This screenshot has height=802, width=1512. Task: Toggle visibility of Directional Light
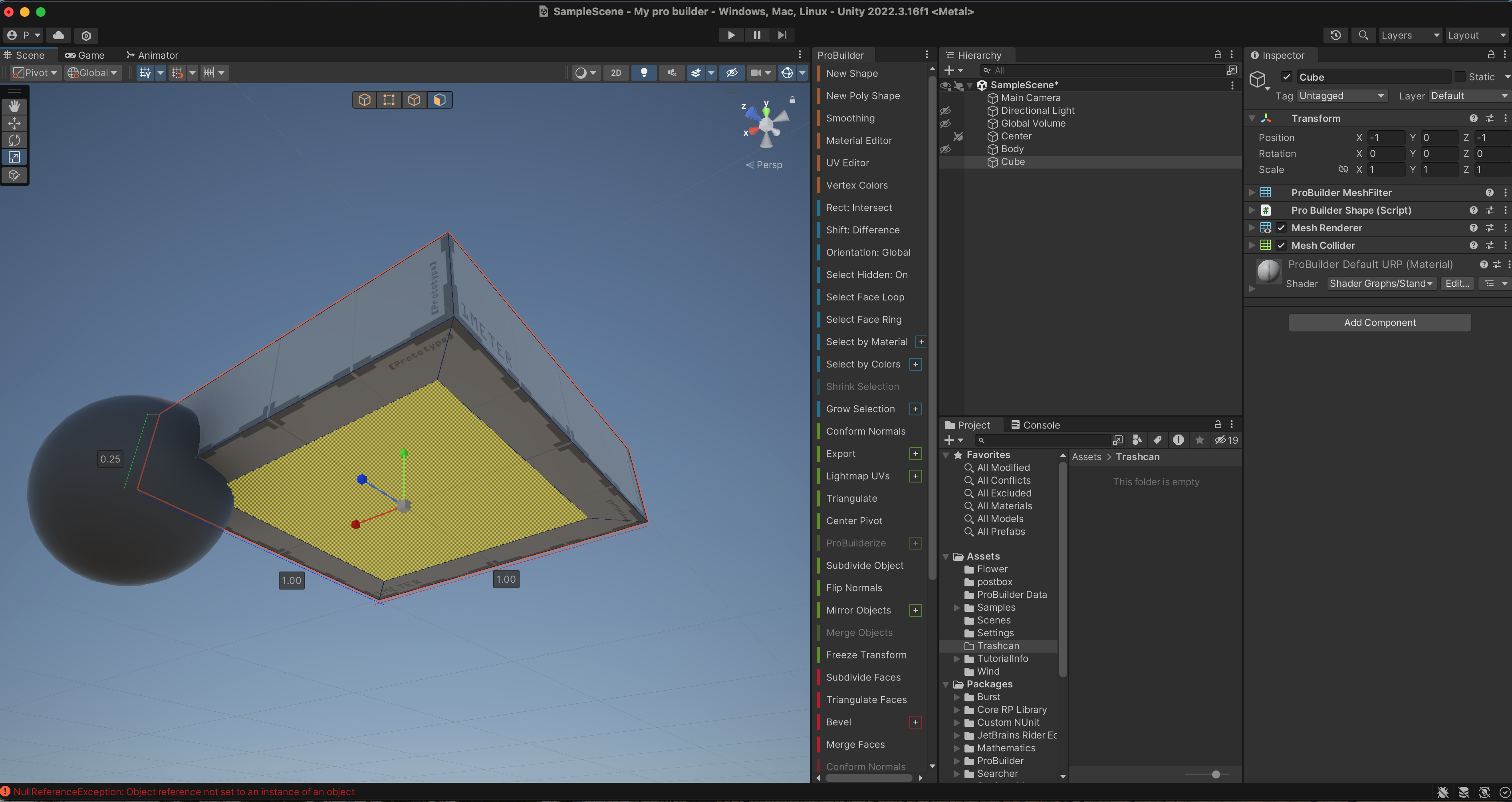[x=945, y=111]
